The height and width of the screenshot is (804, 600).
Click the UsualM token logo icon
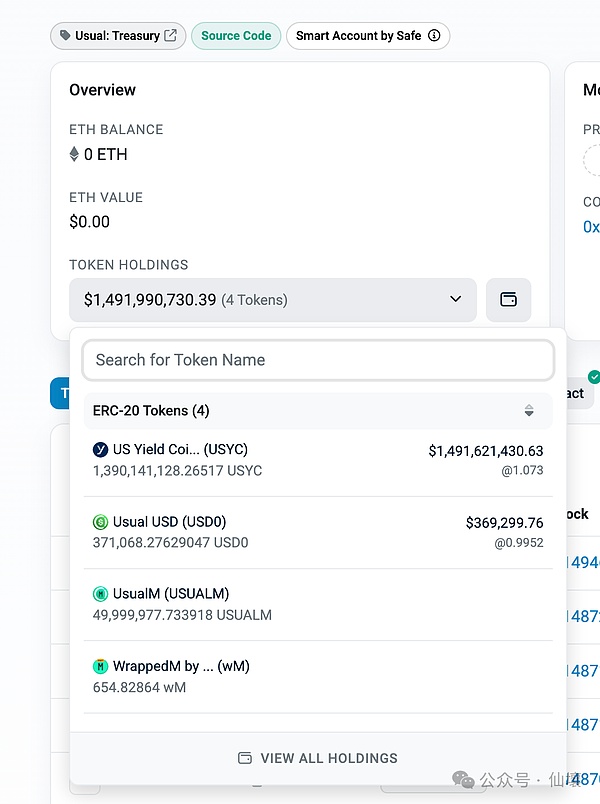coord(100,594)
